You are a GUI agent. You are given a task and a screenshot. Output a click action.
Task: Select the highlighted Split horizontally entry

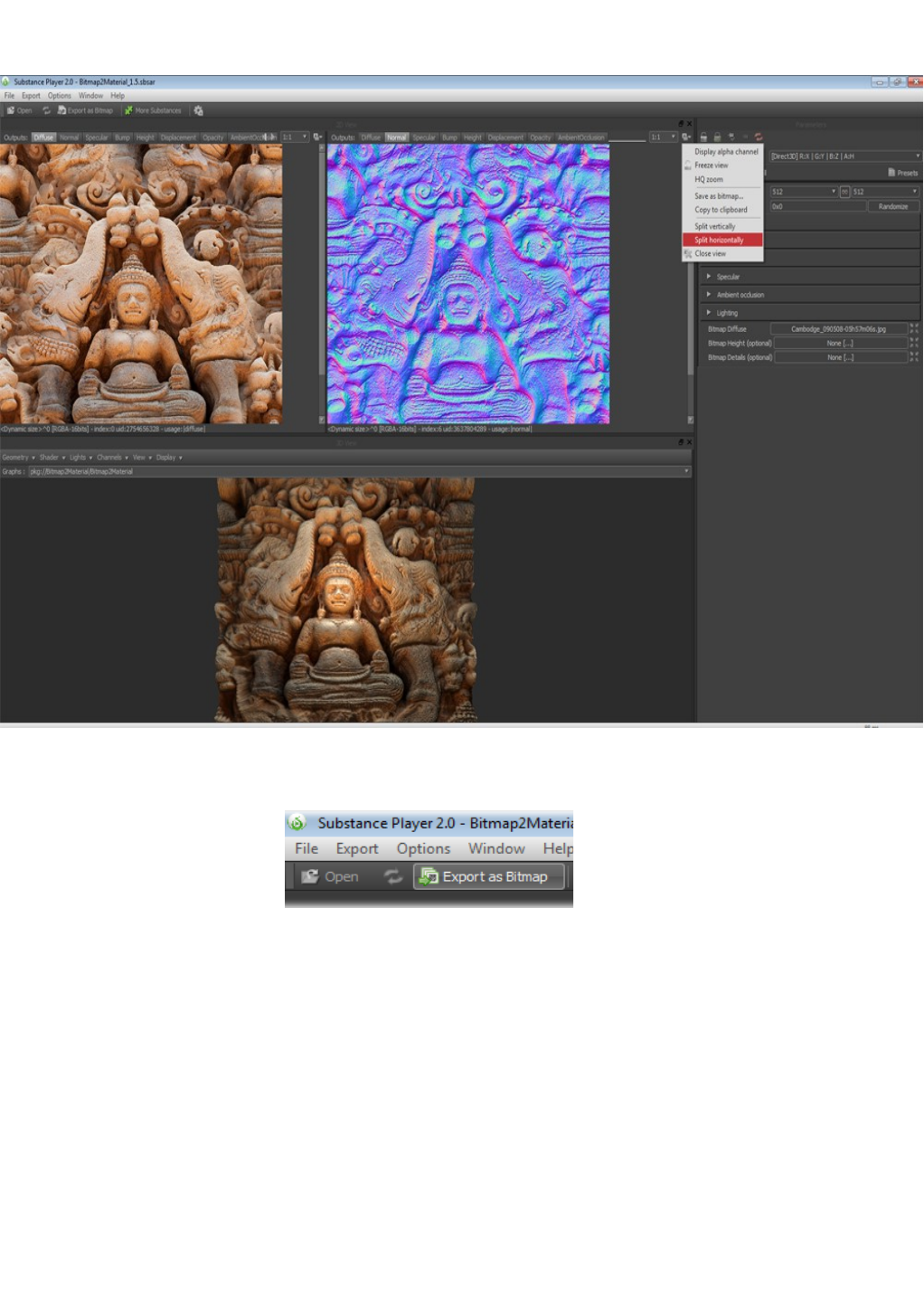722,240
